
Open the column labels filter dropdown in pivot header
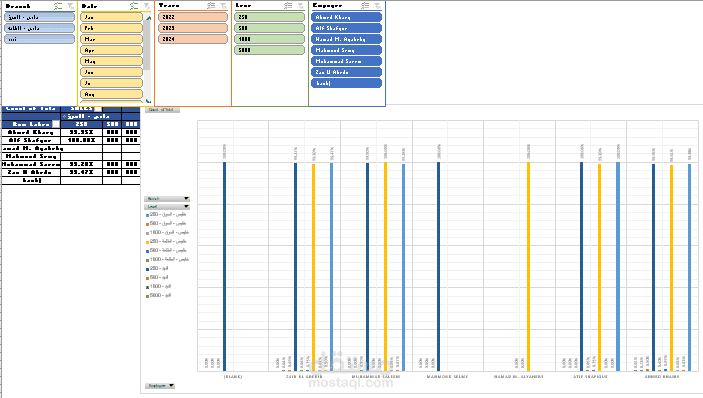click(x=98, y=109)
